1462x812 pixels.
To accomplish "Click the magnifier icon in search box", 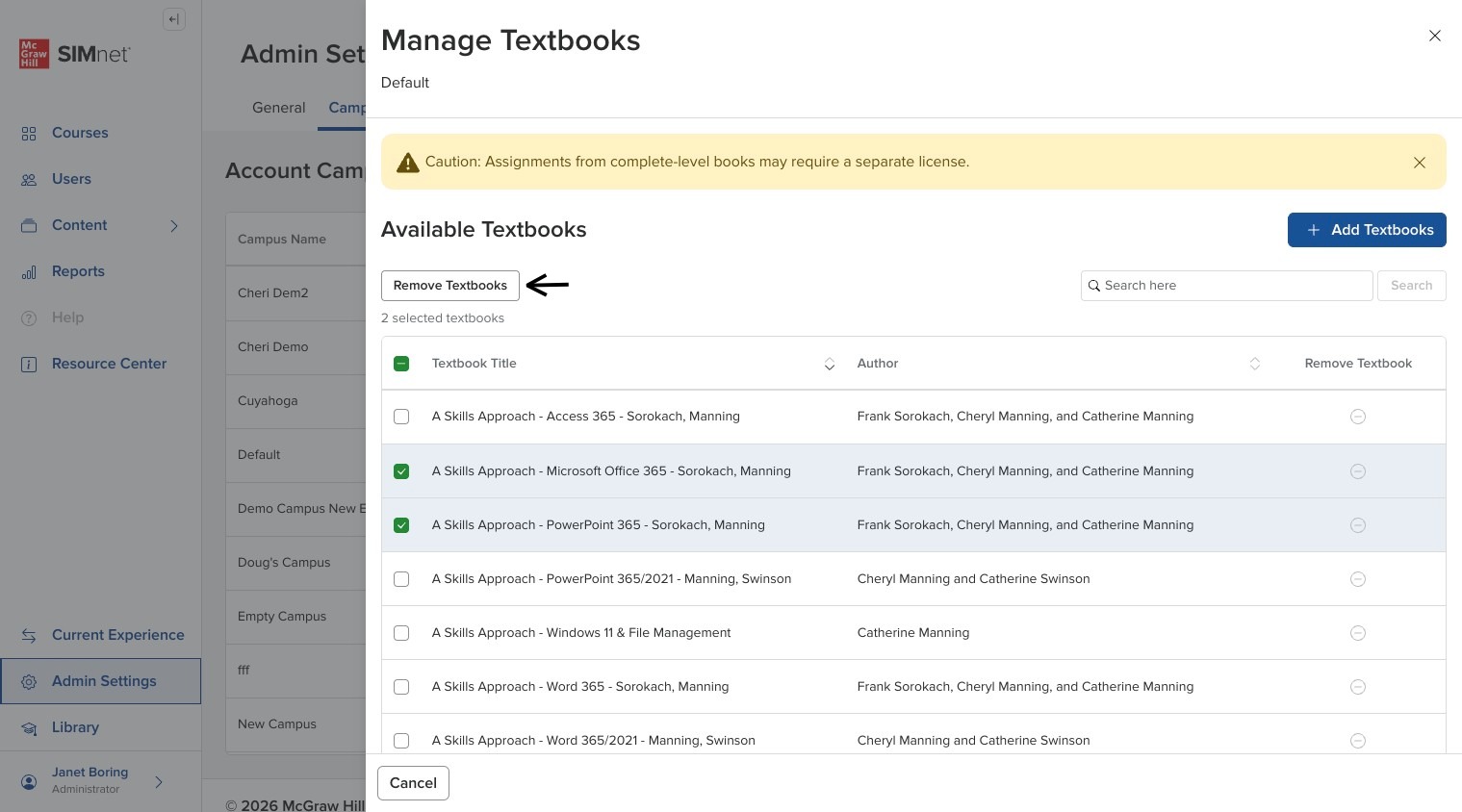I will pos(1094,286).
